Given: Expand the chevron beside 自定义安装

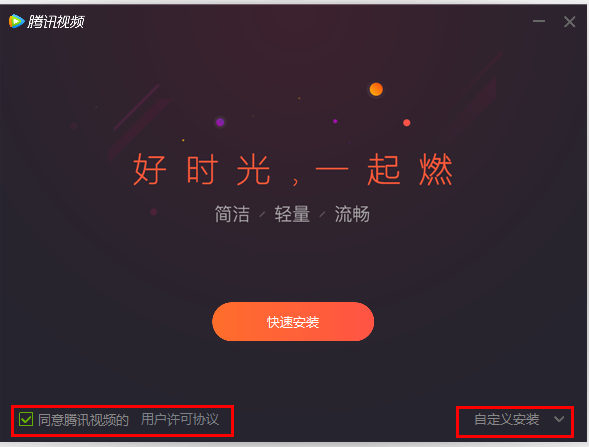Looking at the screenshot, I should 559,419.
